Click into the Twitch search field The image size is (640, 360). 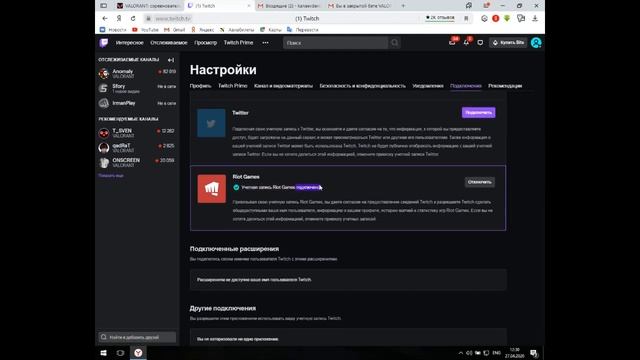click(x=336, y=42)
